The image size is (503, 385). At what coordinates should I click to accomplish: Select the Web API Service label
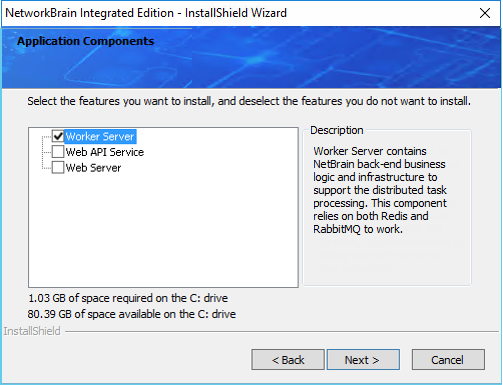click(x=105, y=152)
